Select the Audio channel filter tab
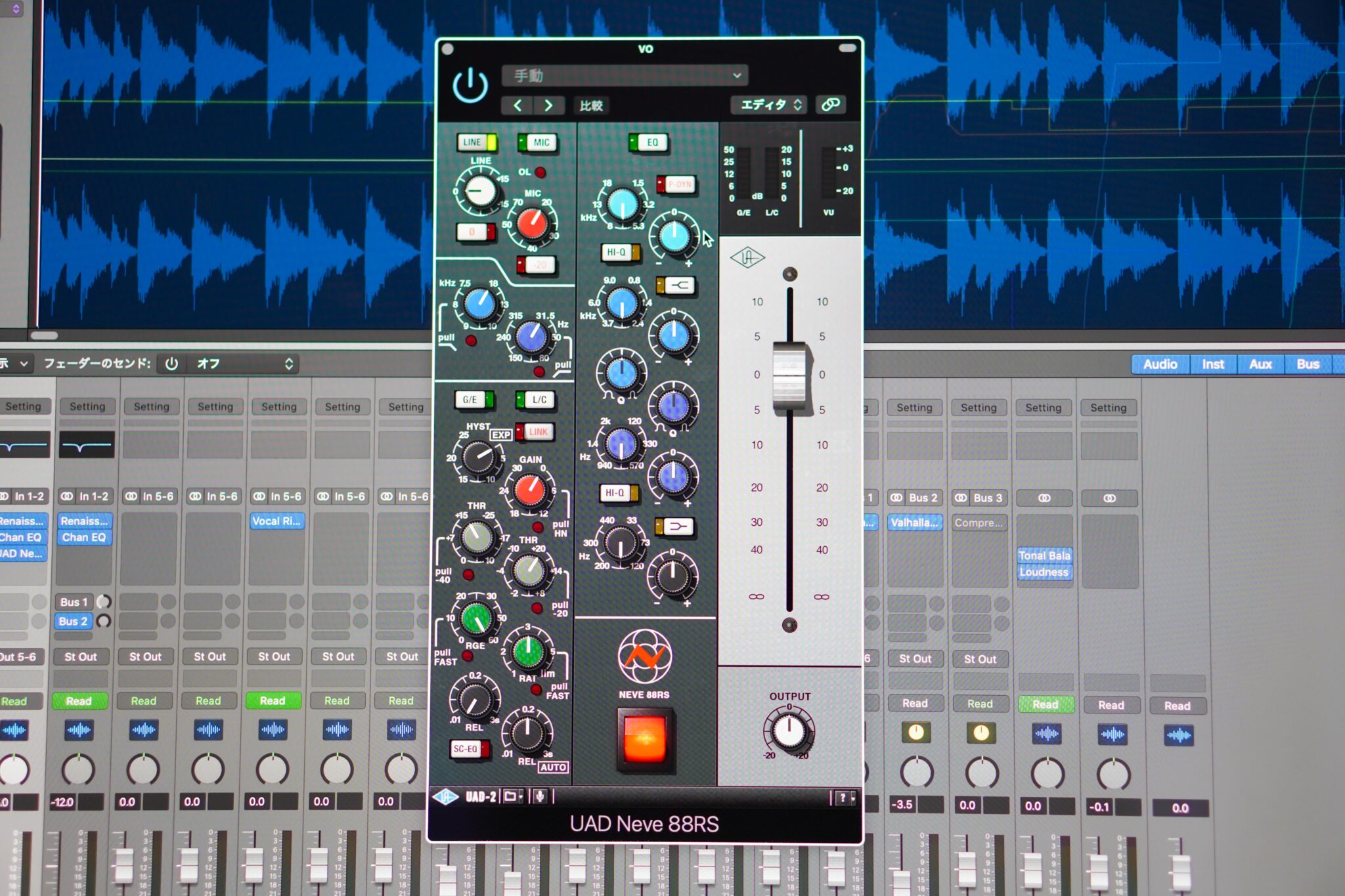 pyautogui.click(x=1161, y=364)
